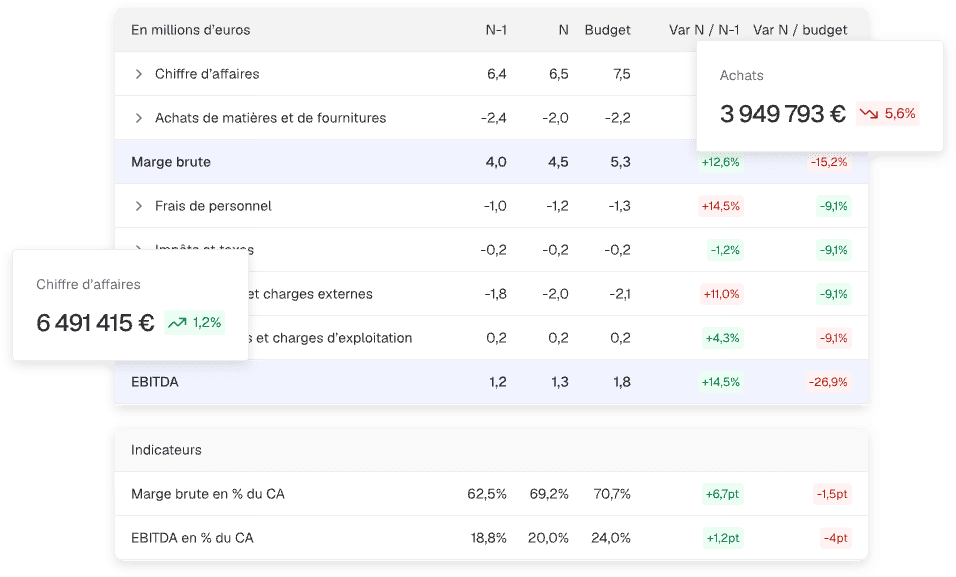Click the -4pt badge on EBITDA en % du CA
Screen dimensions: 956x577
[x=833, y=537]
